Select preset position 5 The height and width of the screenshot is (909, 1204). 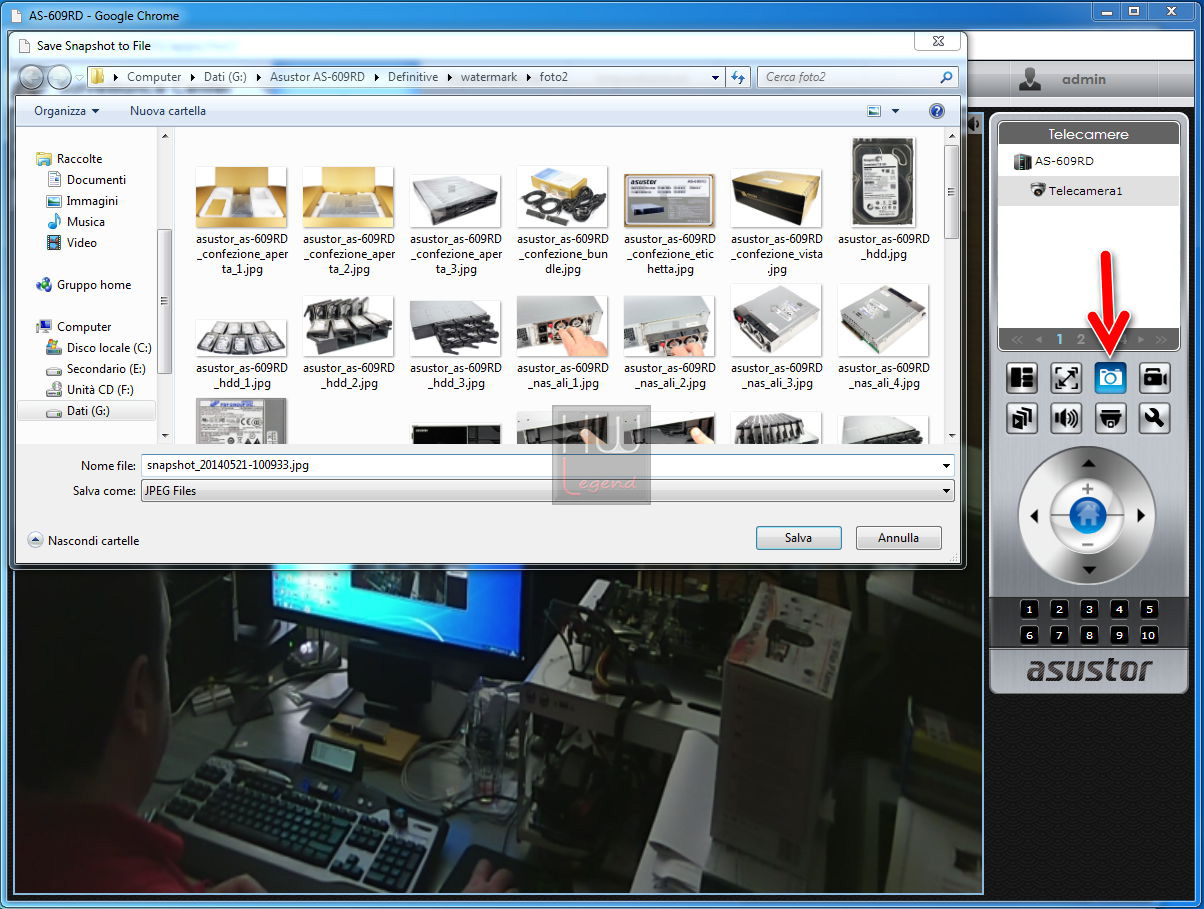(1149, 609)
